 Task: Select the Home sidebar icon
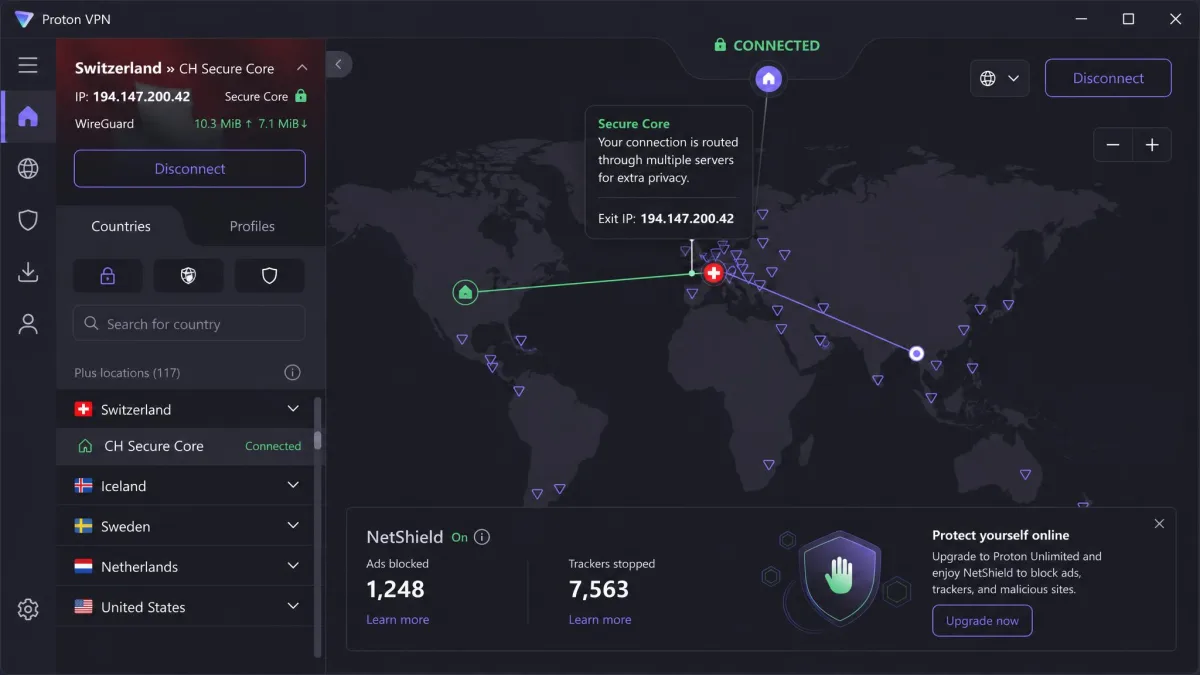pyautogui.click(x=28, y=117)
